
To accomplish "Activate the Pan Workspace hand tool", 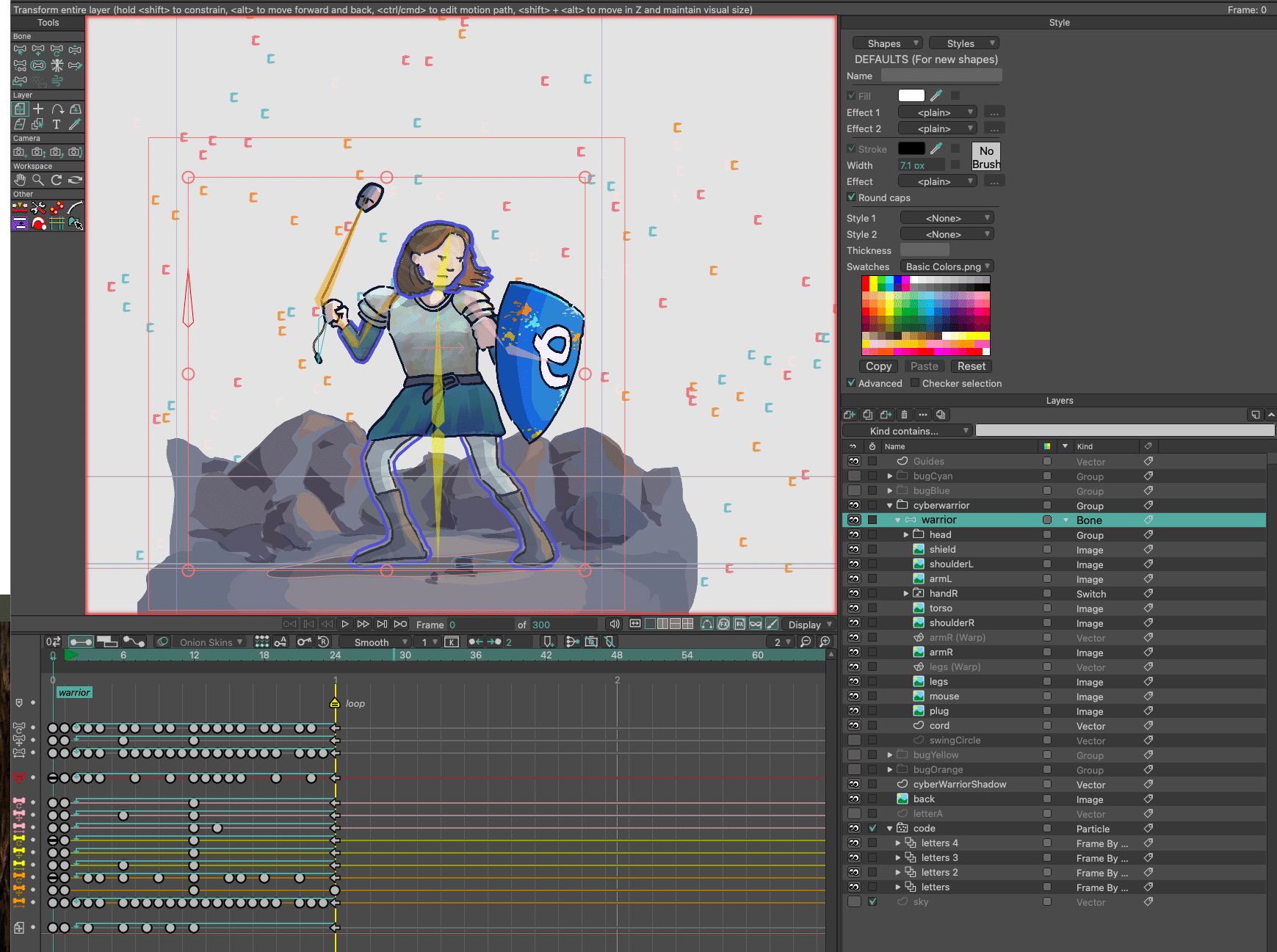I will (20, 180).
